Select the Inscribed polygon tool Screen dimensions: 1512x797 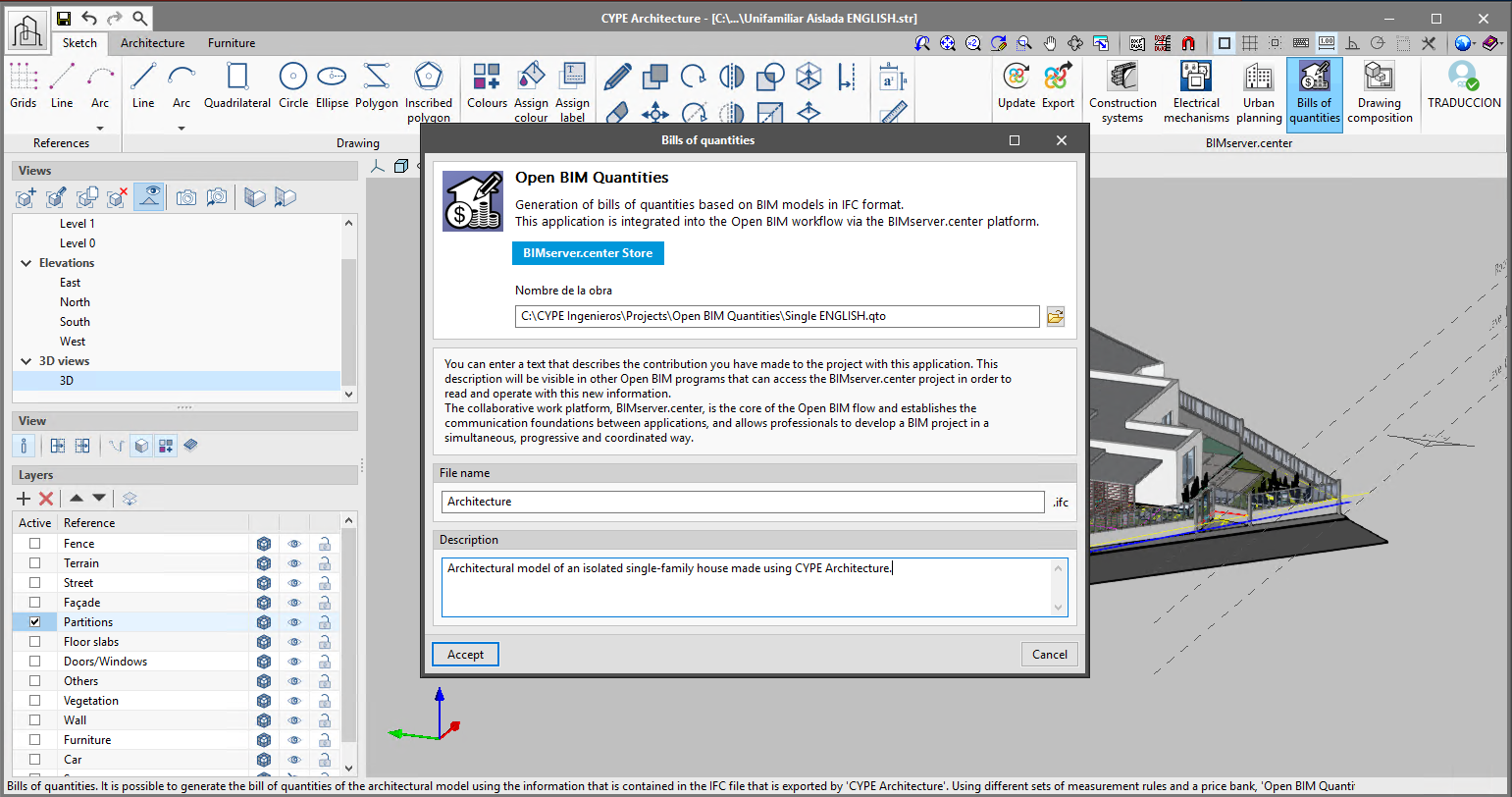(x=429, y=91)
